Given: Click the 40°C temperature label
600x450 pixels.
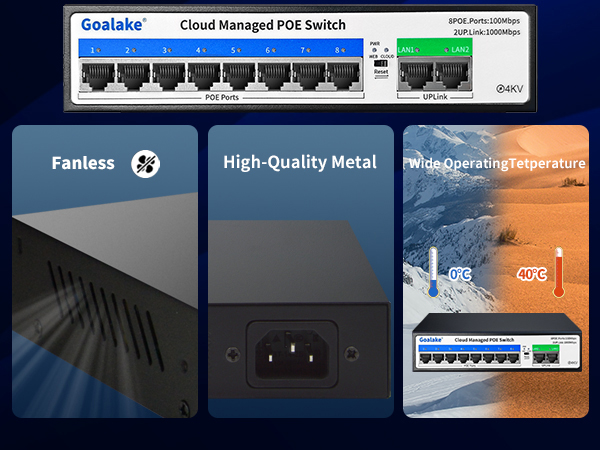Looking at the screenshot, I should tap(531, 273).
